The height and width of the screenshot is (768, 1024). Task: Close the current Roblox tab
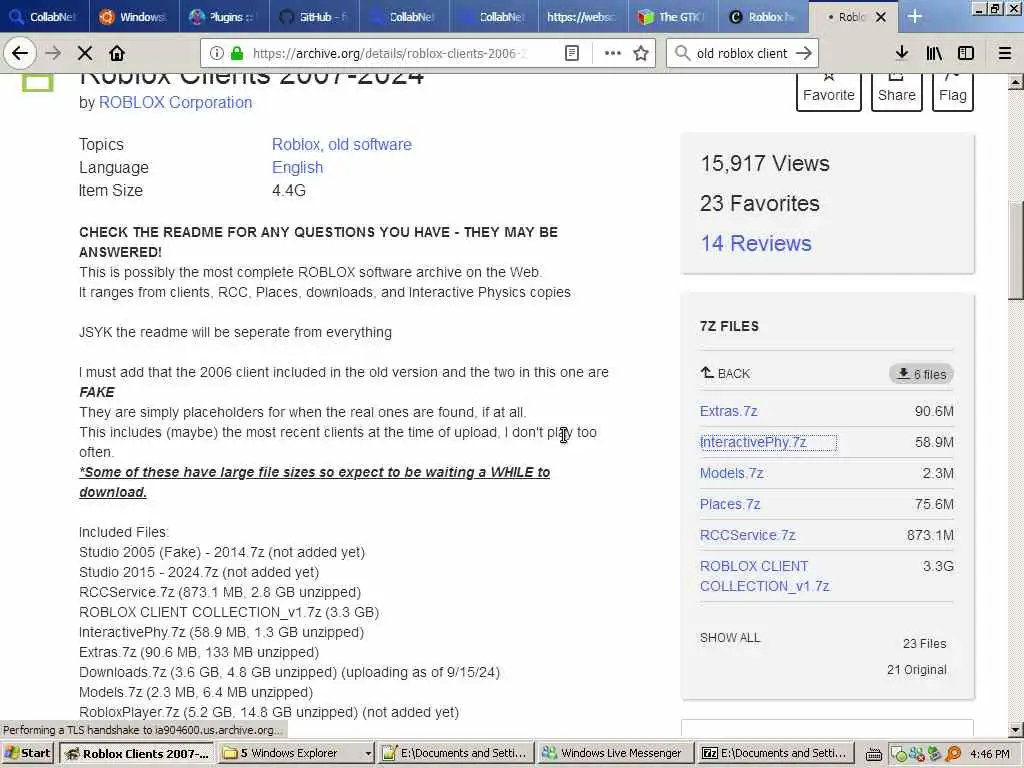tap(880, 17)
